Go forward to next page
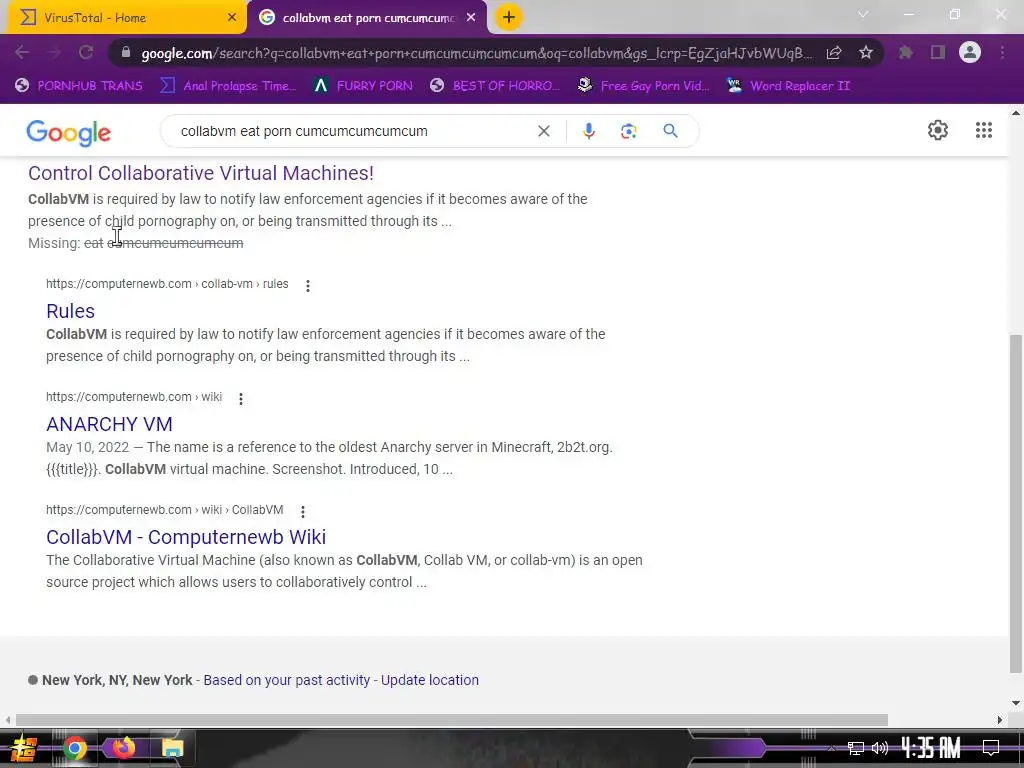Image resolution: width=1024 pixels, height=768 pixels. (x=54, y=52)
